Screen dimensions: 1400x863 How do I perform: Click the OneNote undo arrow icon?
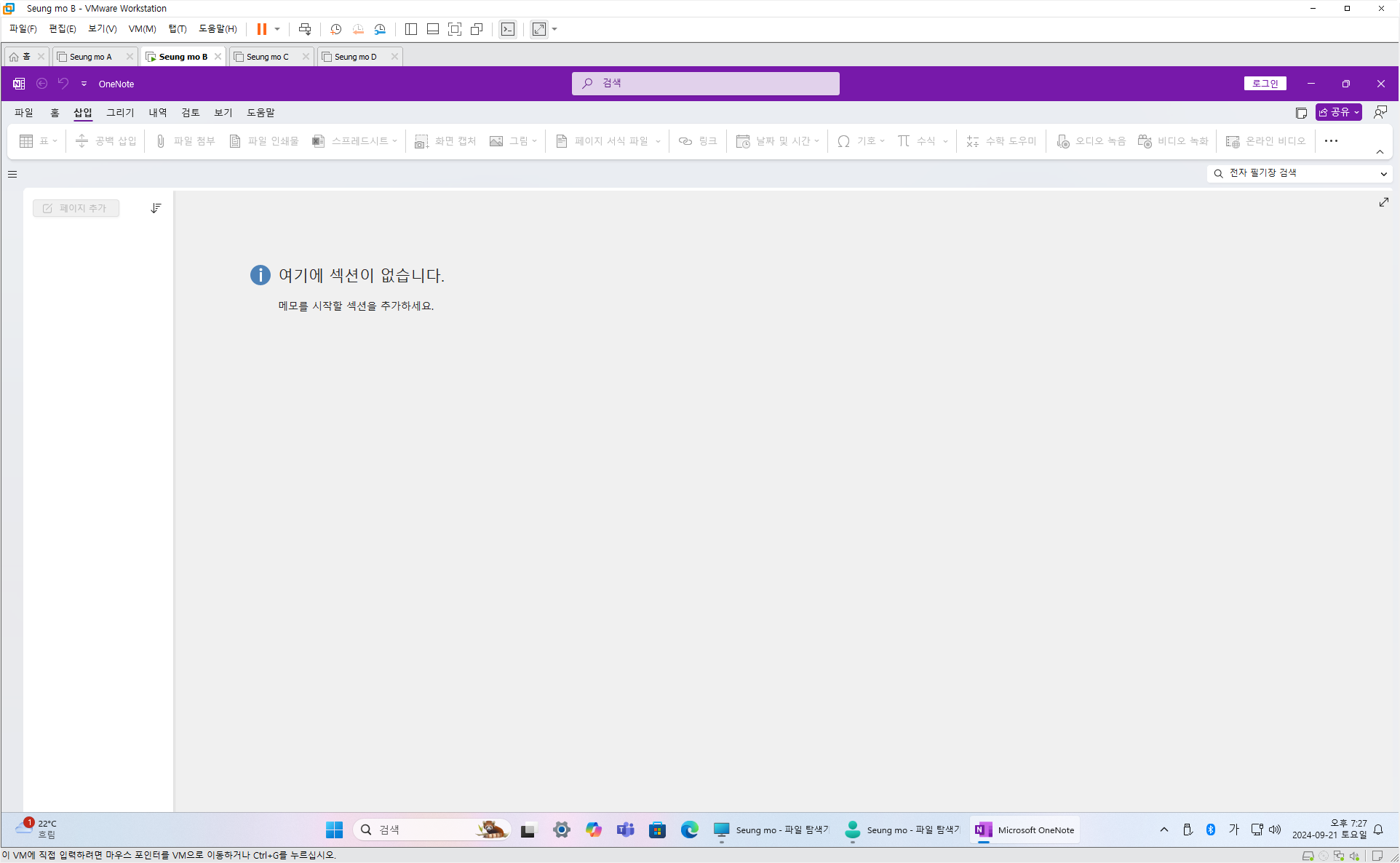click(63, 84)
